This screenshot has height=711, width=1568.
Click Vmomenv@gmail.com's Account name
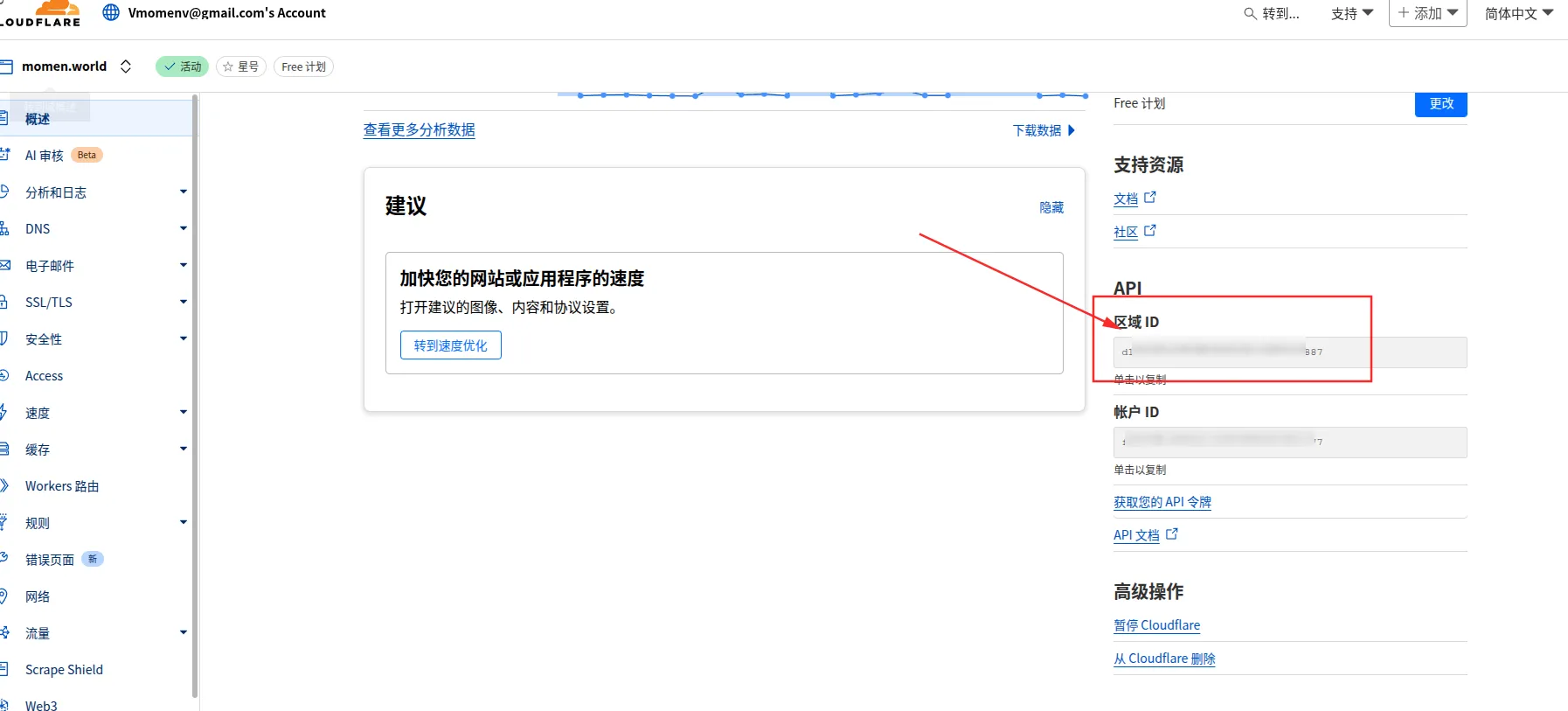click(x=227, y=13)
